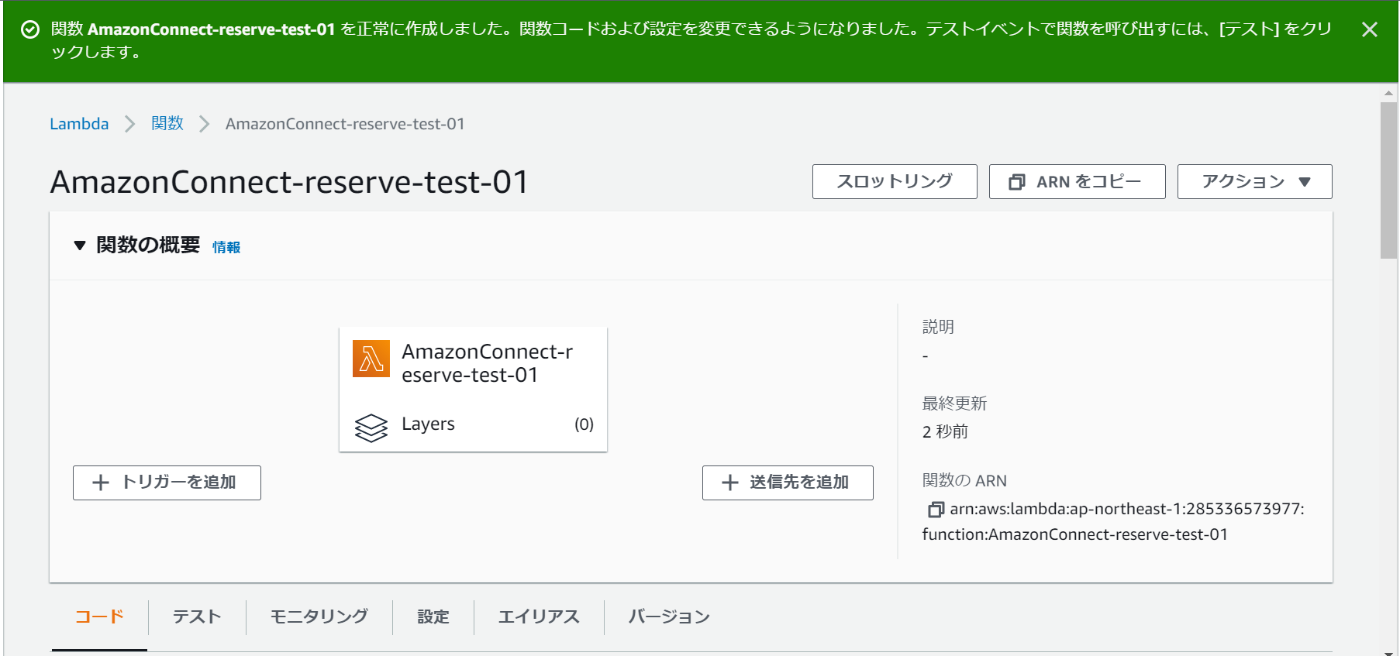Click the plus icon on トリガーを追加
1400x656 pixels.
pos(100,482)
